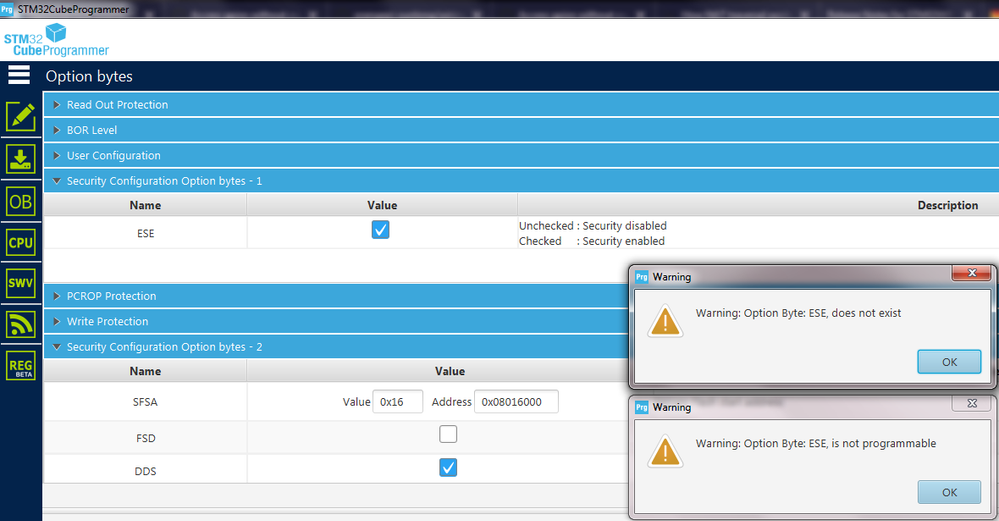Viewport: 999px width, 521px height.
Task: Close the 'does not exist' Warning dialog
Action: pyautogui.click(x=972, y=273)
